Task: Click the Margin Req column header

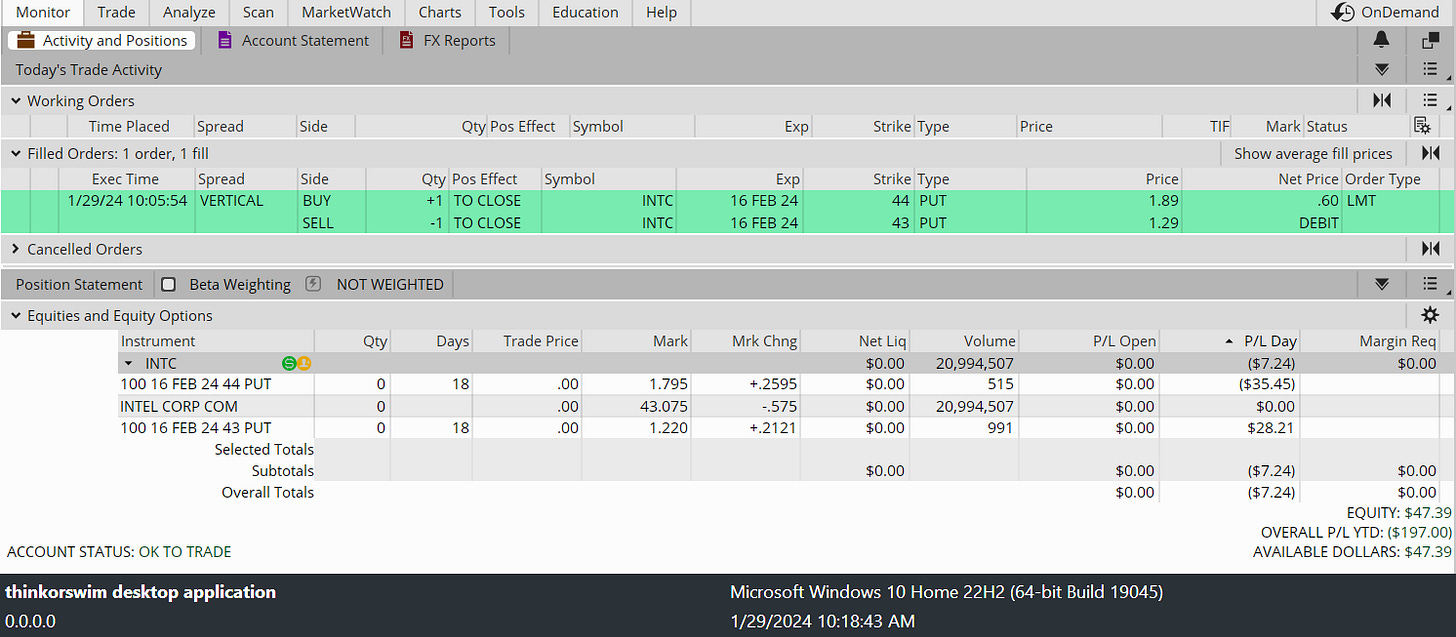Action: coord(1398,341)
